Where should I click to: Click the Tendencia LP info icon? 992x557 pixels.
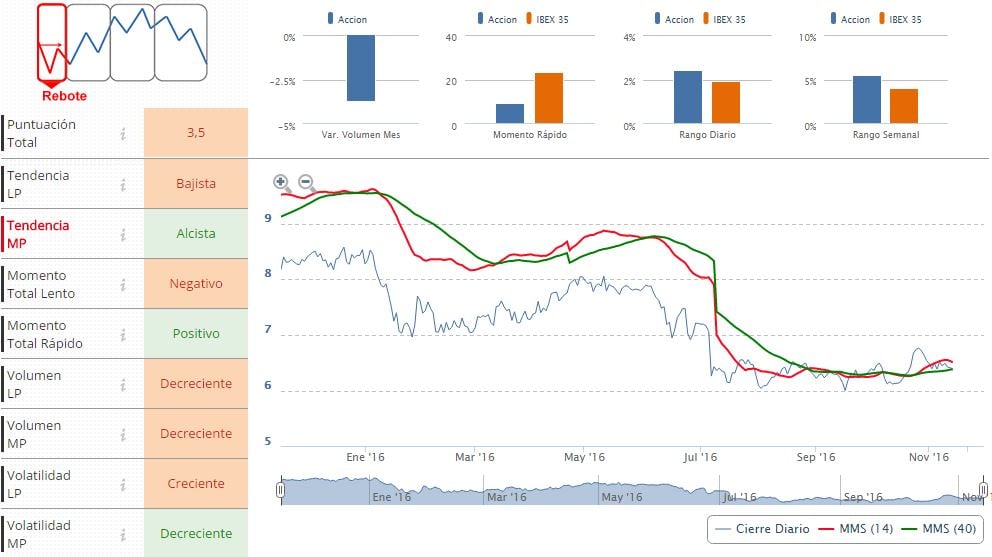click(122, 184)
